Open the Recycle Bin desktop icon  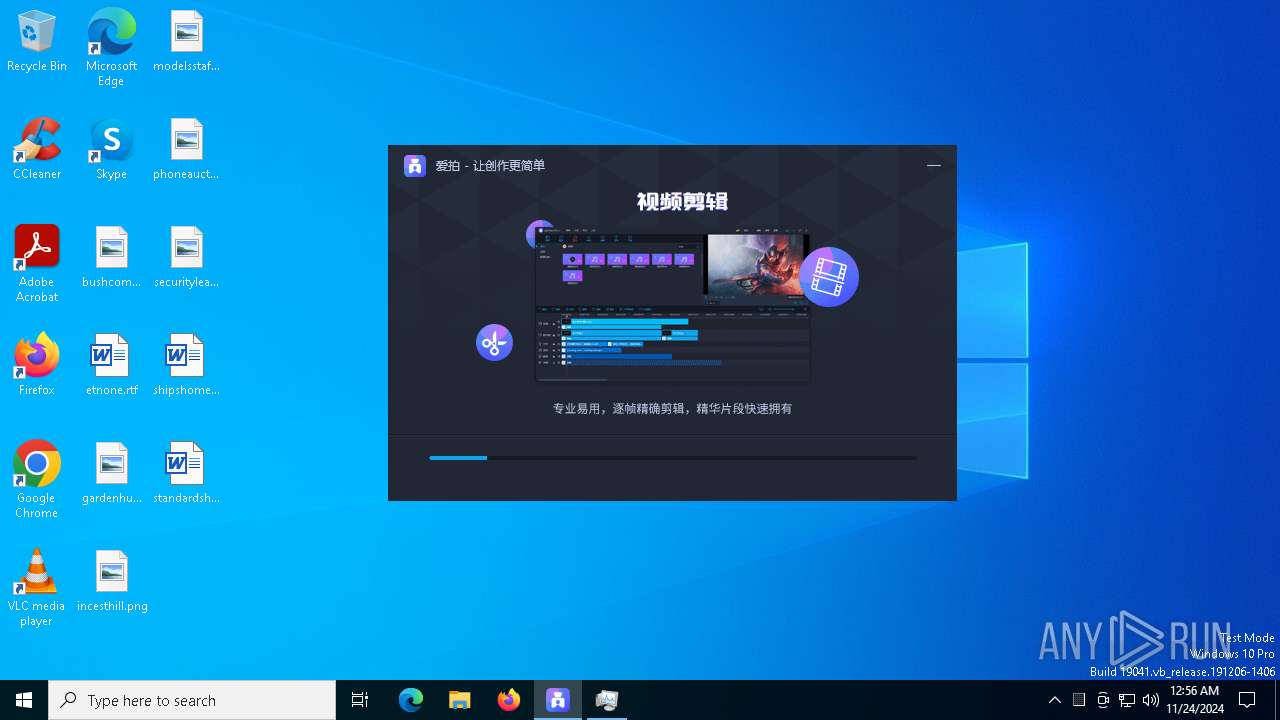[36, 42]
